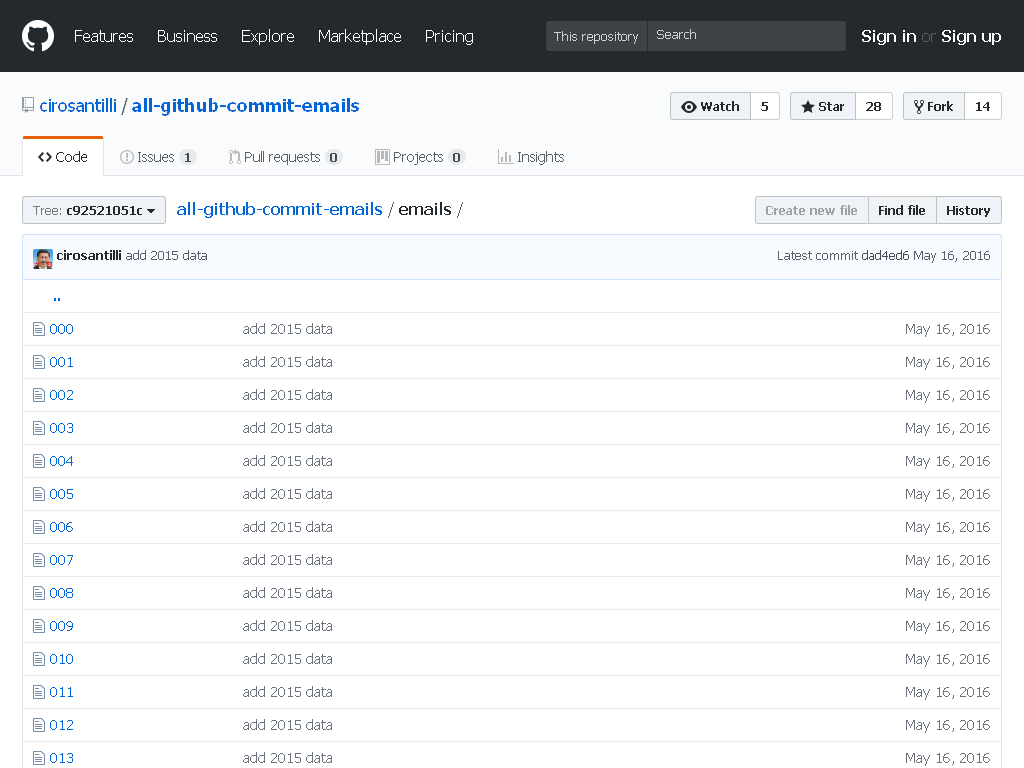Open the cirosantilli owner link in title

(78, 105)
